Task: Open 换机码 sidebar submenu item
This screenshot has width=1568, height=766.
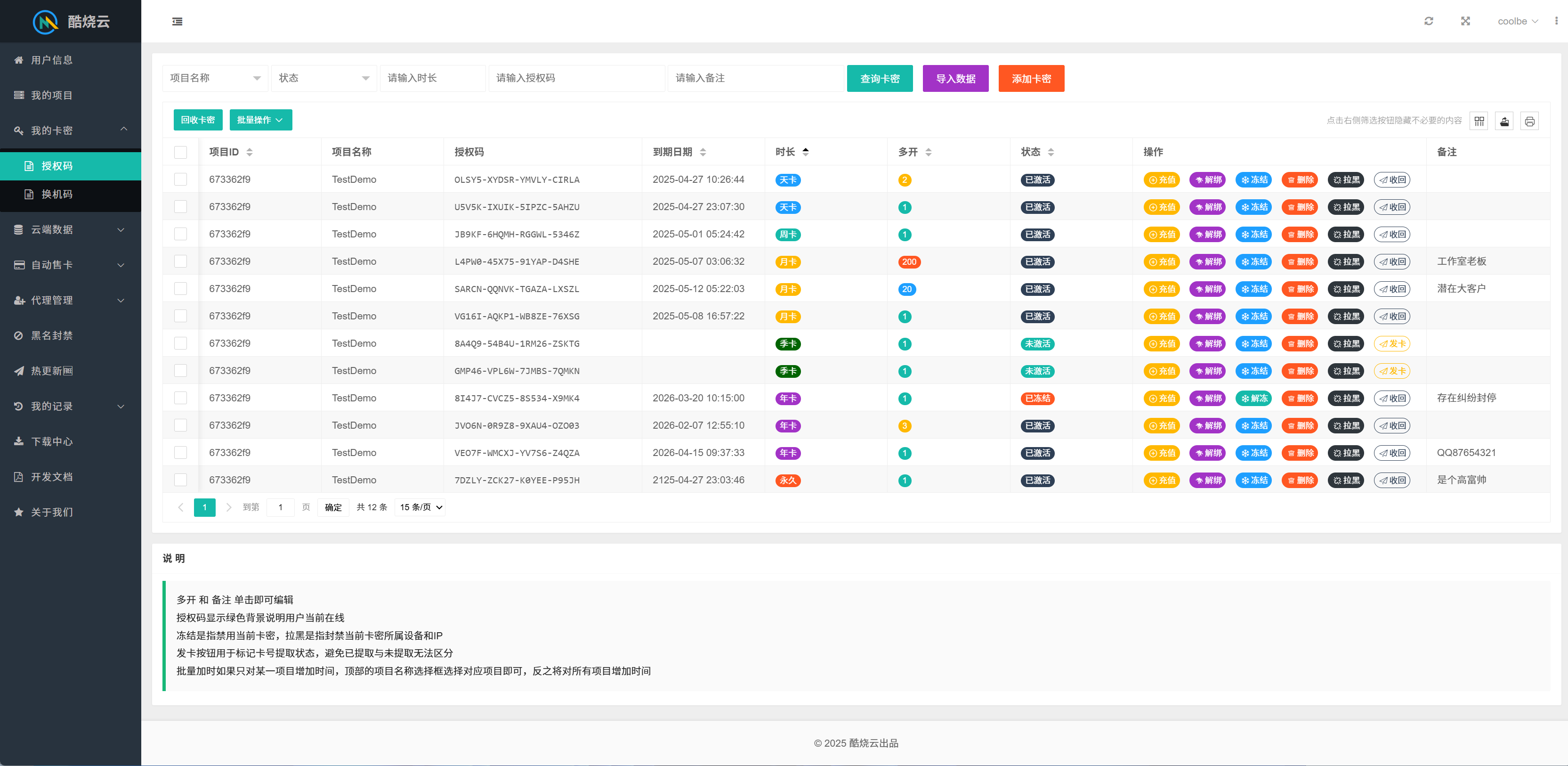Action: click(57, 194)
